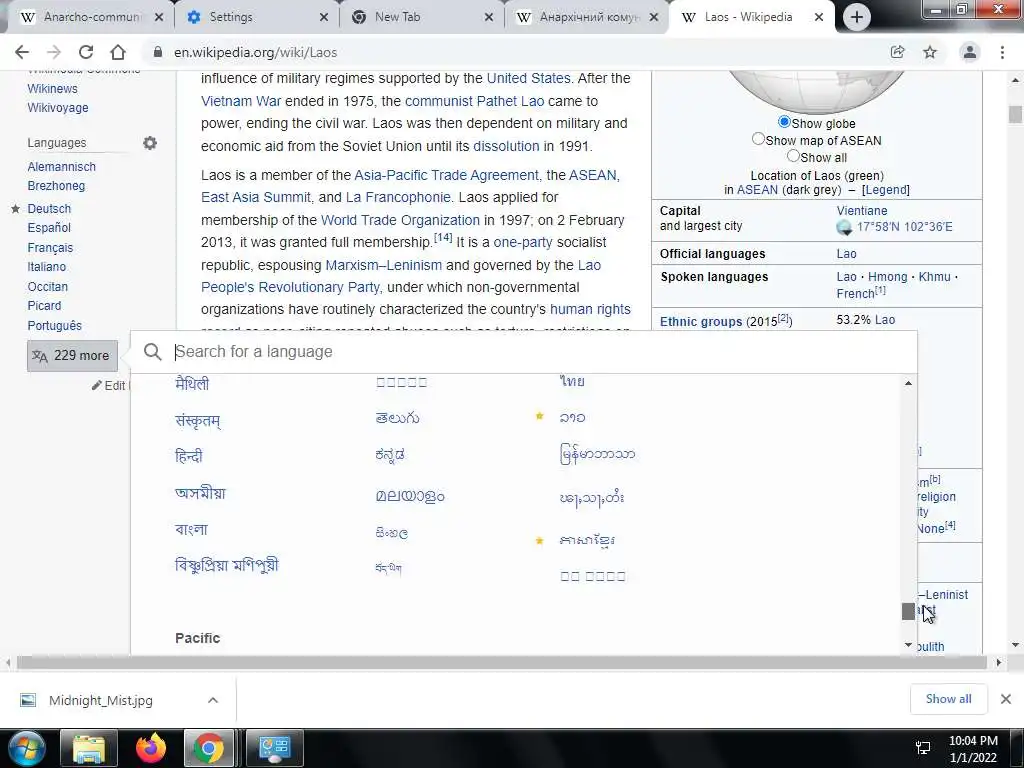
Task: Open Chrome's three-dot menu
Action: [x=1002, y=52]
